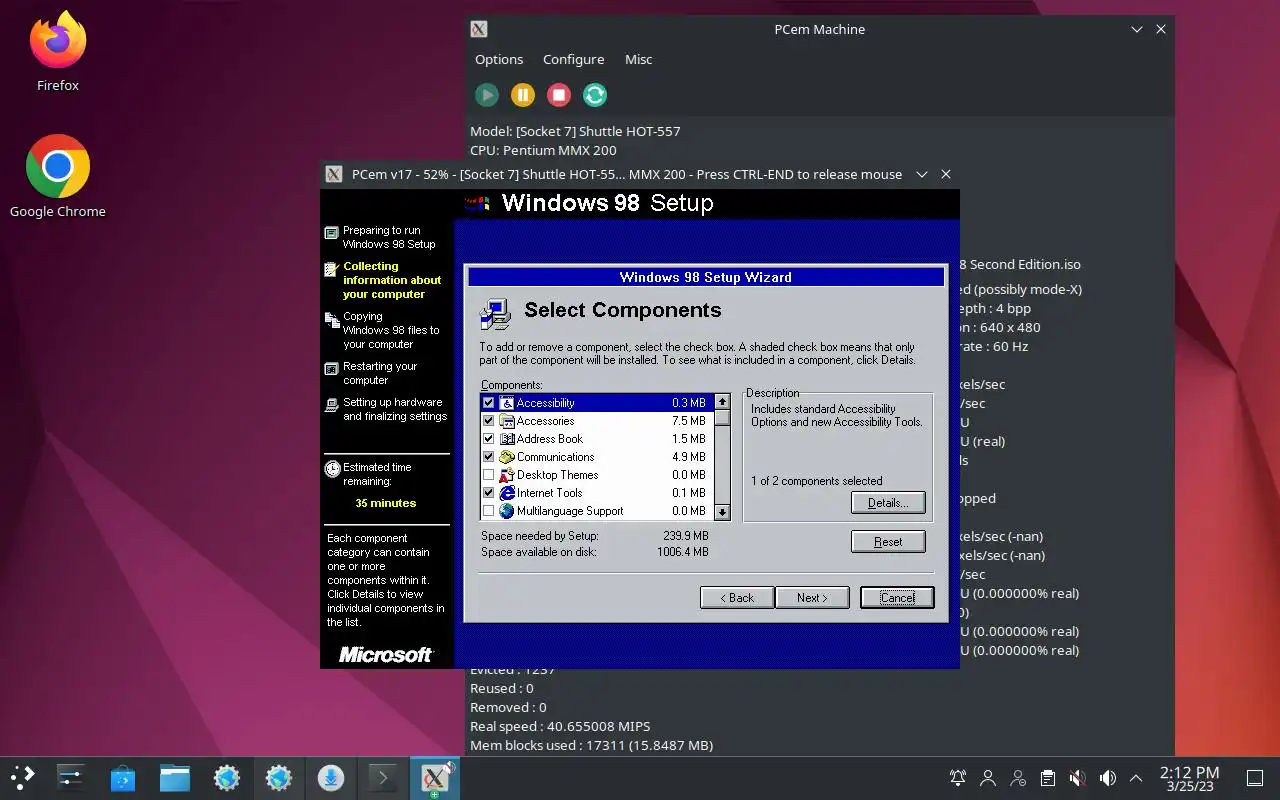Click the PCem task icon in the taskbar
Screen dimensions: 1280x800
pyautogui.click(x=435, y=777)
